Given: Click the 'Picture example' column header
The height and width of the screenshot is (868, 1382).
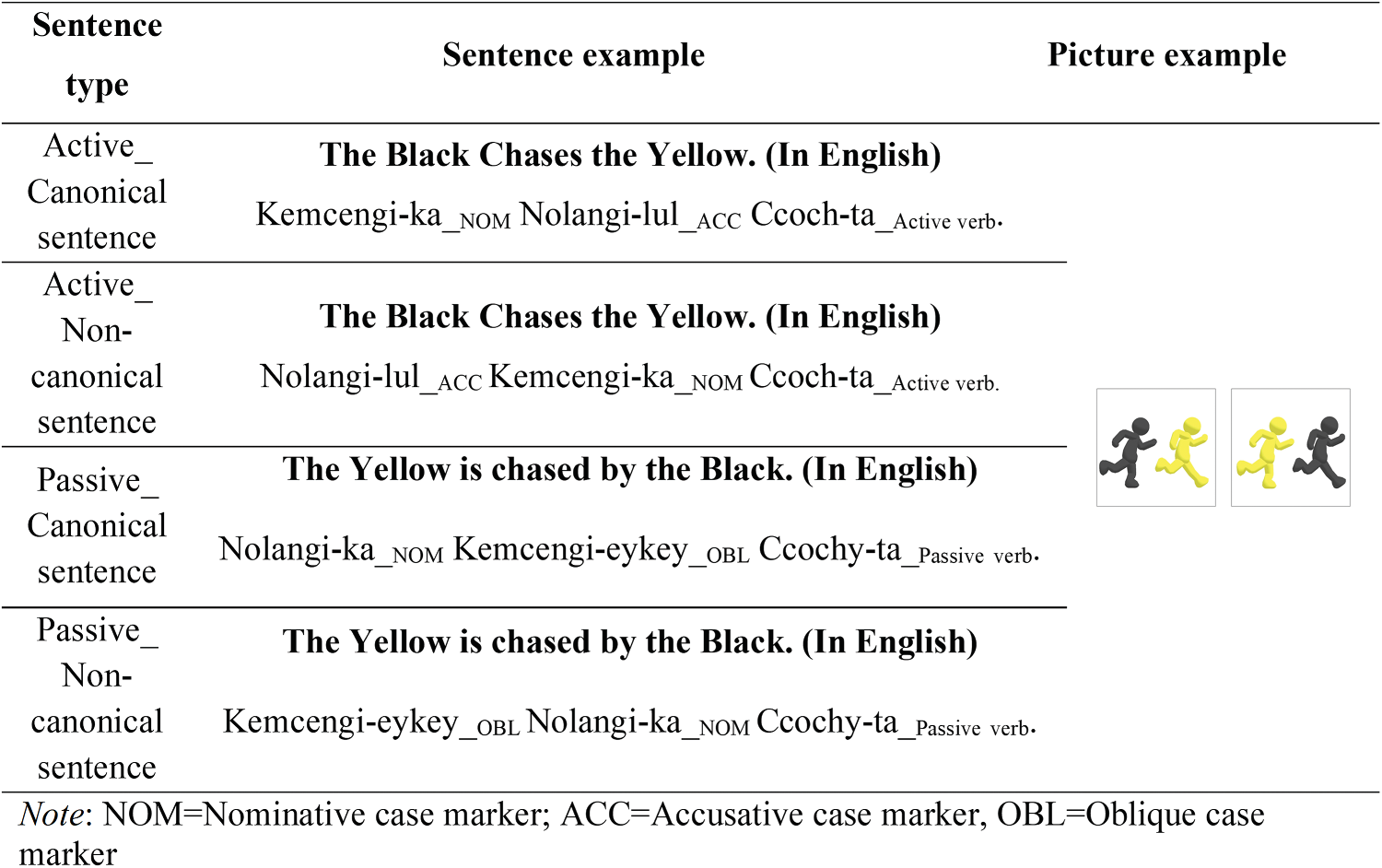Looking at the screenshot, I should click(1166, 55).
